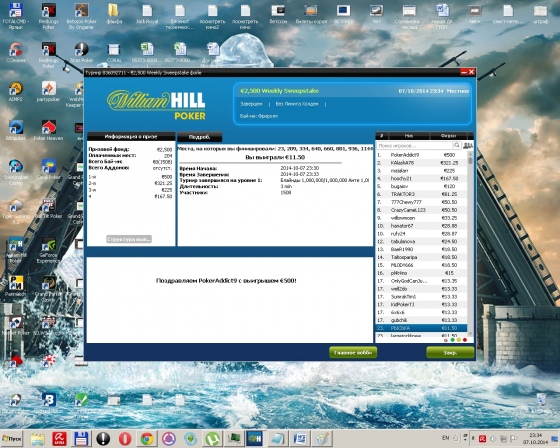560x448 pixels.
Task: Open the Poker Heaven desktop shortcut
Action: (48, 130)
